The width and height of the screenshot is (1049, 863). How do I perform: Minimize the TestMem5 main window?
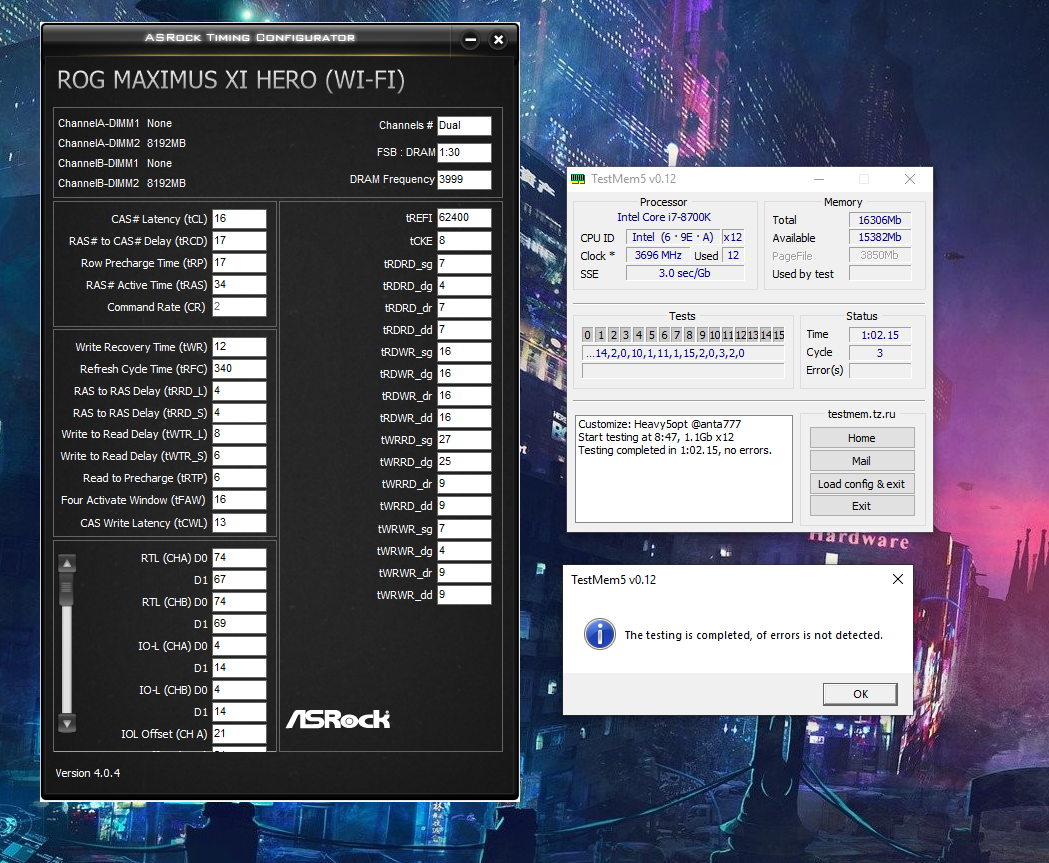click(819, 179)
